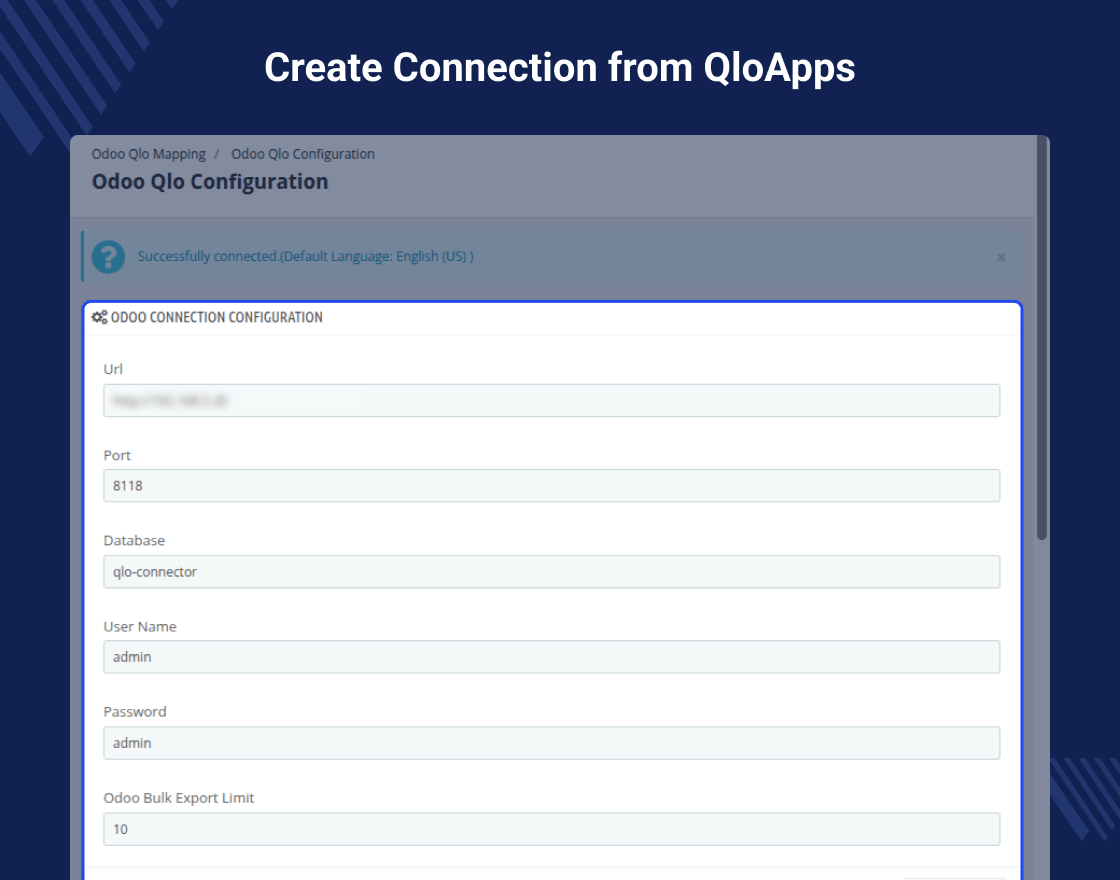Select the Password label
Screen dimensions: 1120x880
[135, 711]
